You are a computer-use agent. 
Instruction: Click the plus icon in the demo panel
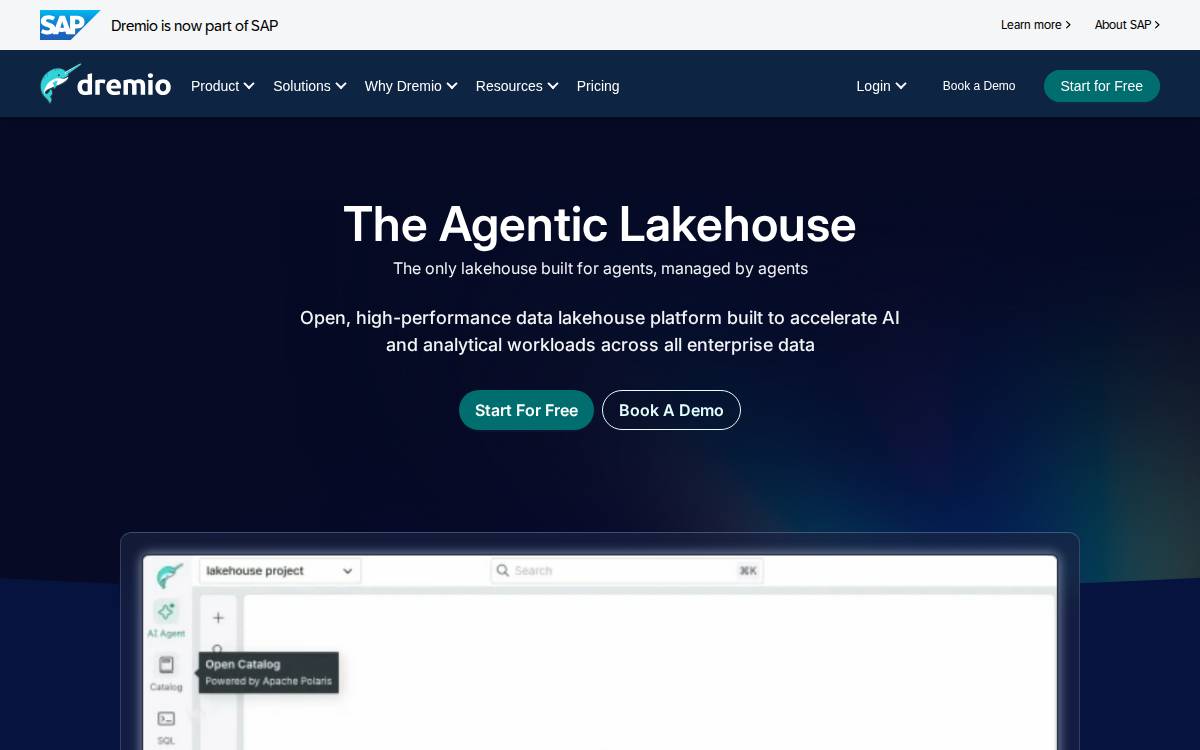tap(218, 618)
